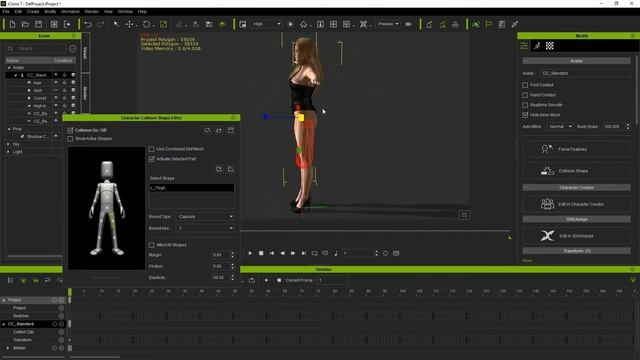Screen dimensions: 640x360
Task: Click the Home view toolbar icon
Action: (303, 24)
